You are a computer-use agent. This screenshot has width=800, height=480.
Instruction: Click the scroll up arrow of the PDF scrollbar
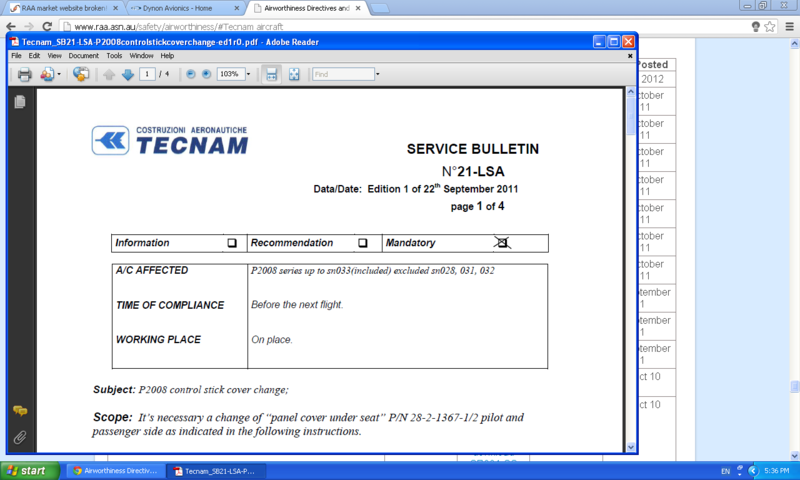pos(631,92)
